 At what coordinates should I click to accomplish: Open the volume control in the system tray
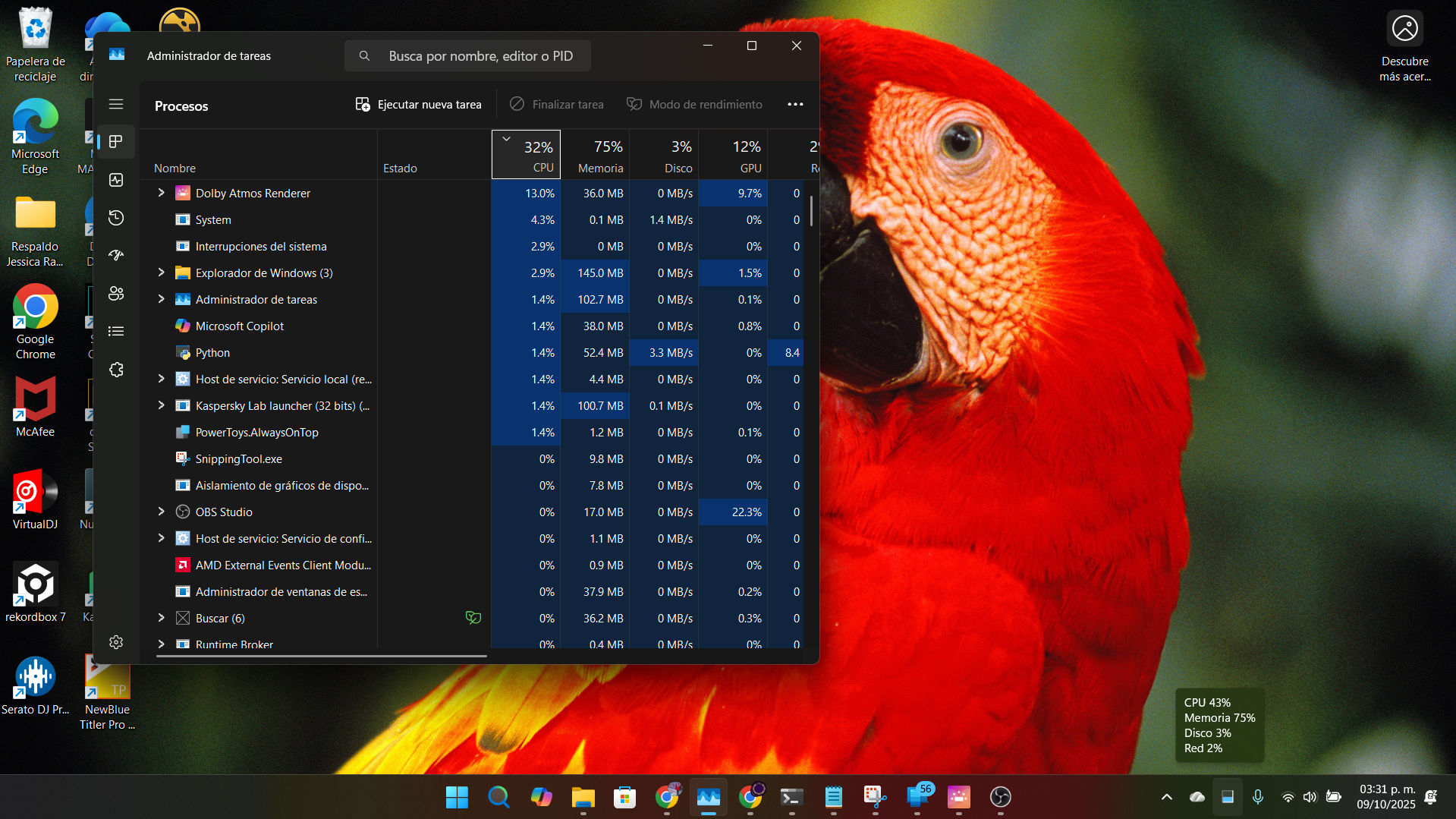[x=1310, y=797]
